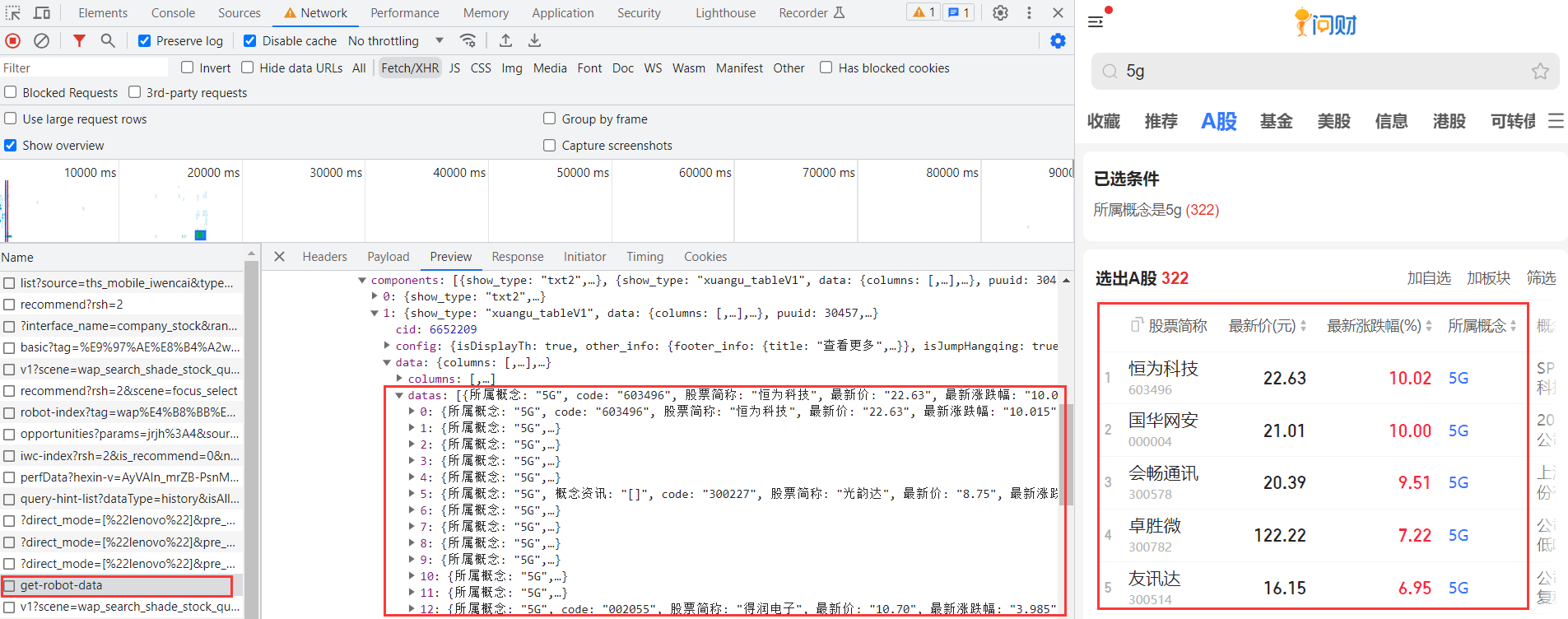Open the hamburger menu in iWencai header
1568x619 pixels.
click(x=1096, y=21)
